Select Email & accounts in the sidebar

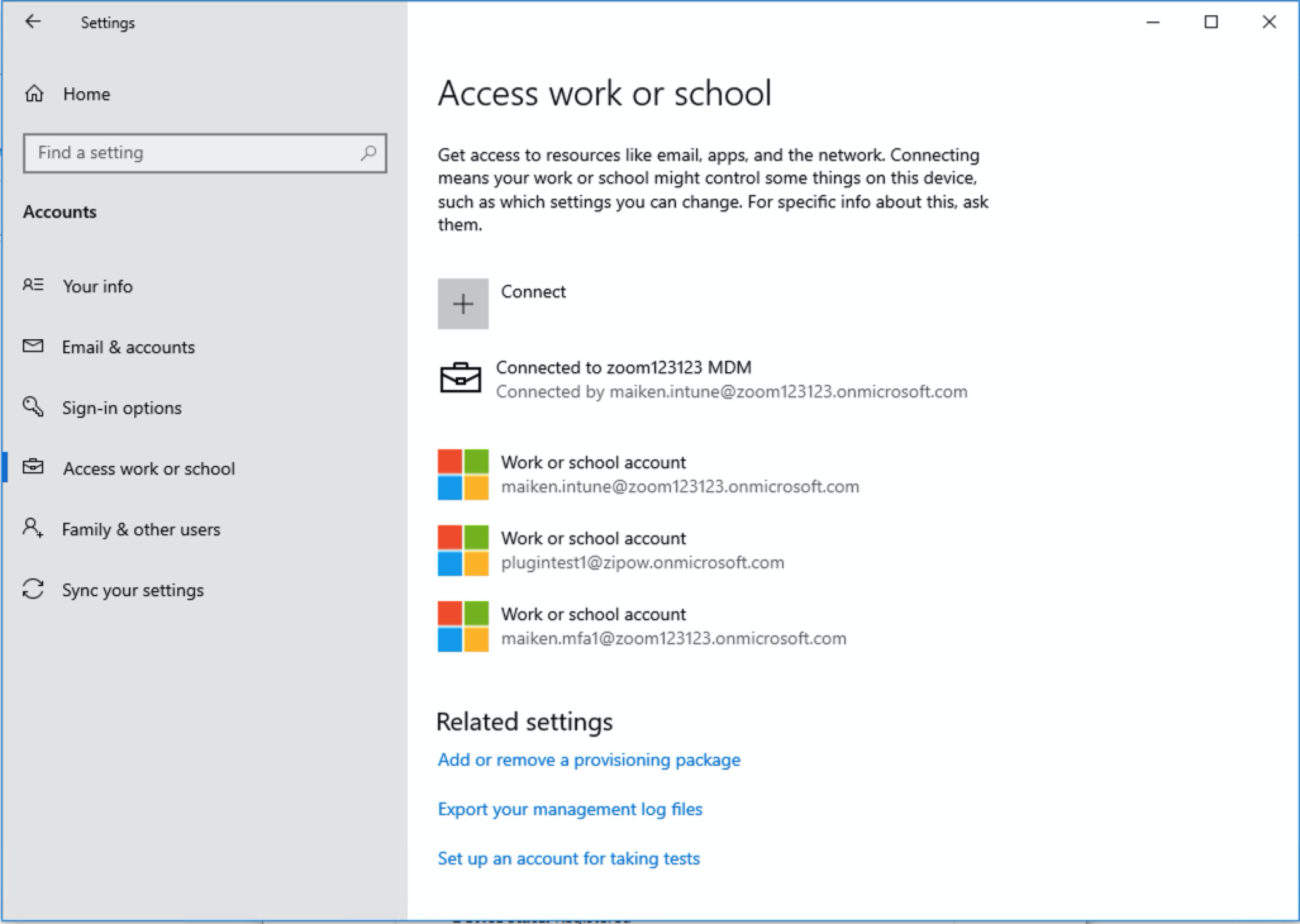[x=128, y=347]
